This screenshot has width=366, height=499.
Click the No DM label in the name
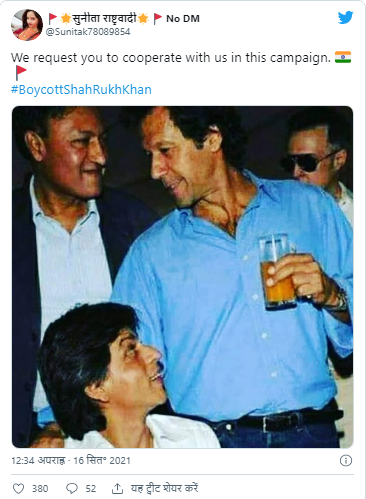click(x=183, y=19)
